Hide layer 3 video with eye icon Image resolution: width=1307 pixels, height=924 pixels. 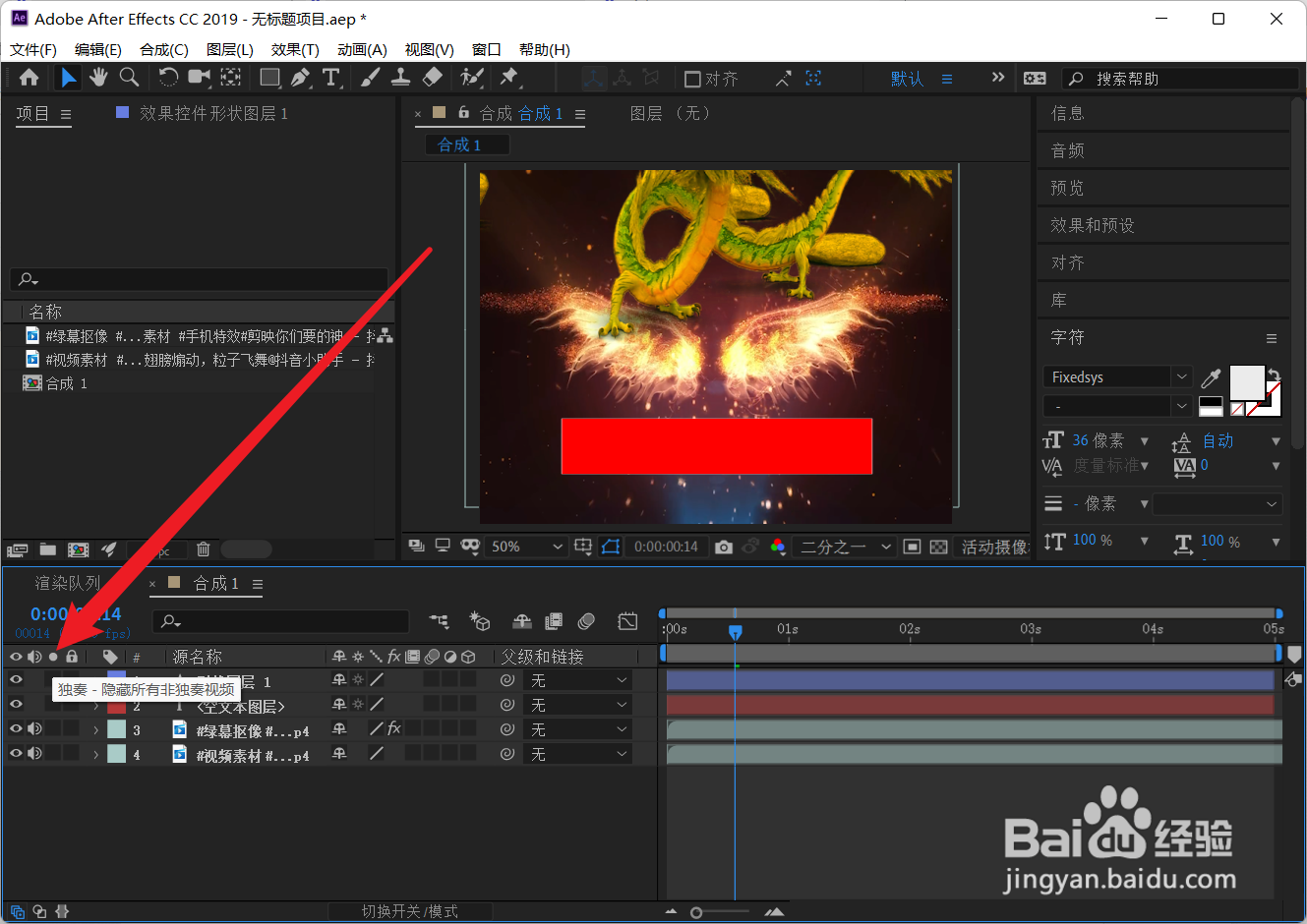[16, 728]
